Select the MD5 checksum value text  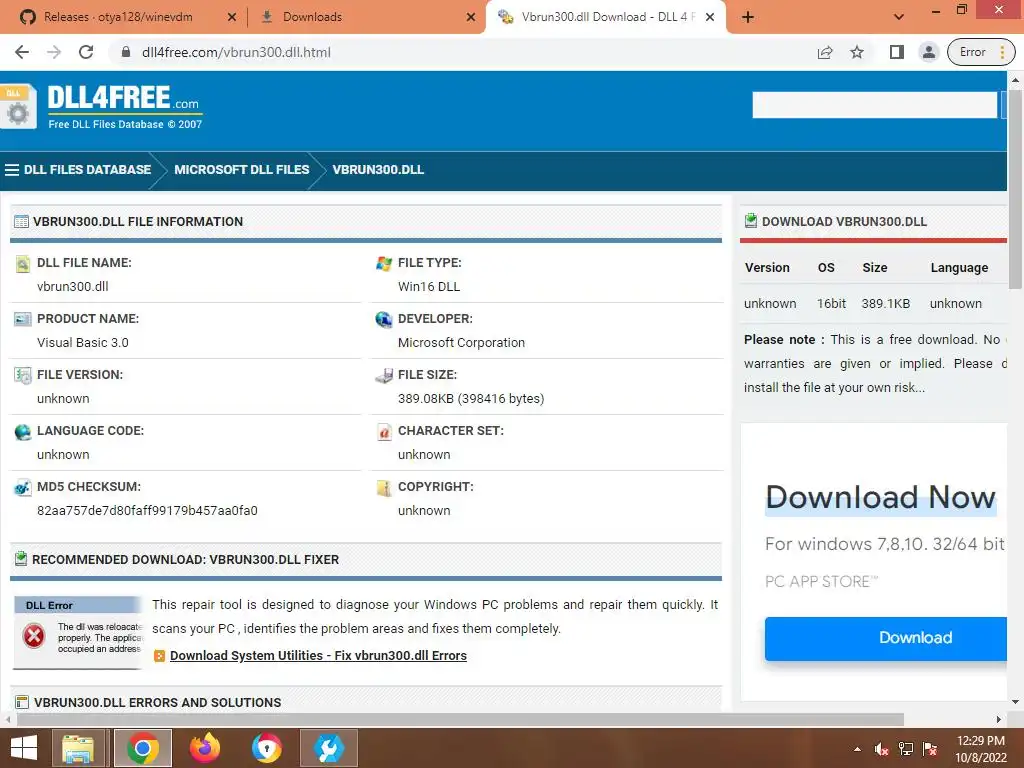click(147, 511)
